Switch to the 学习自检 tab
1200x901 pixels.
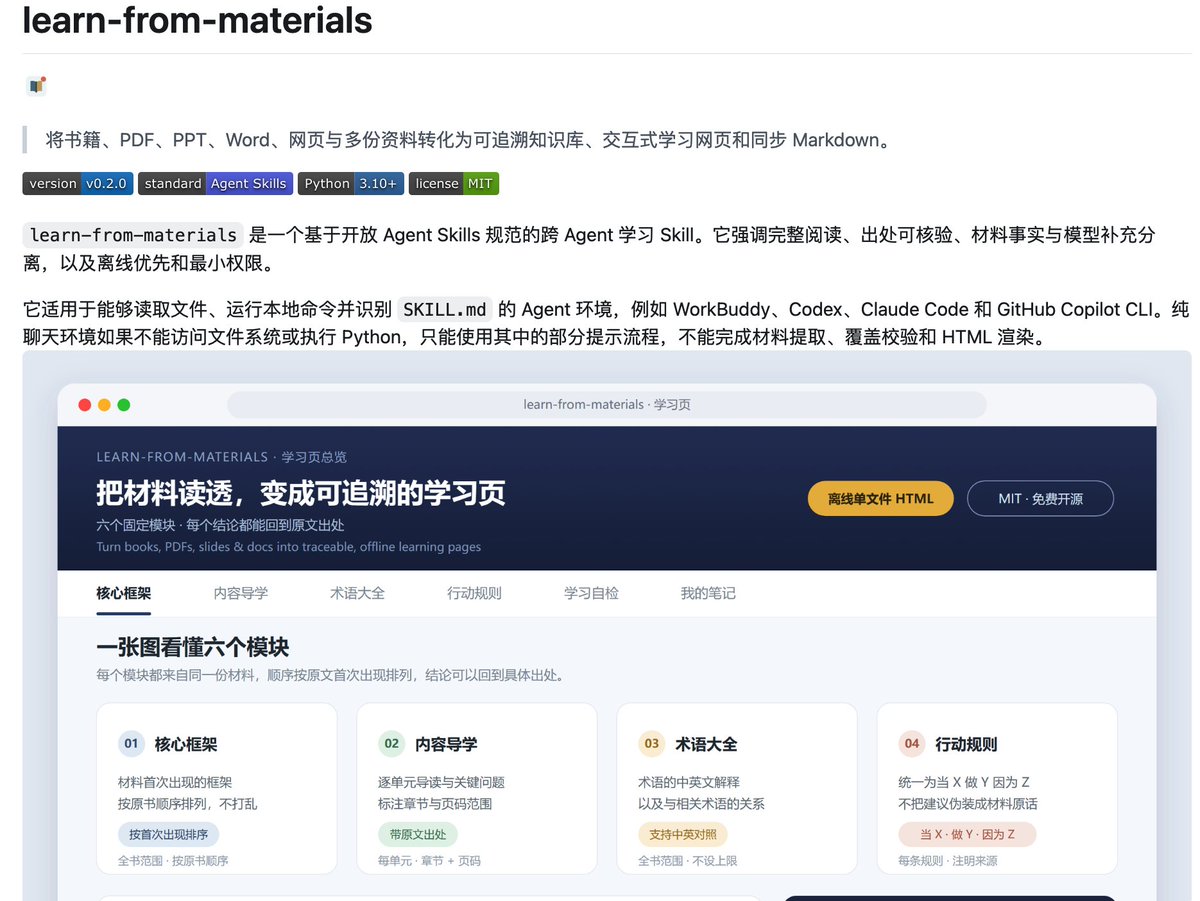[x=591, y=593]
